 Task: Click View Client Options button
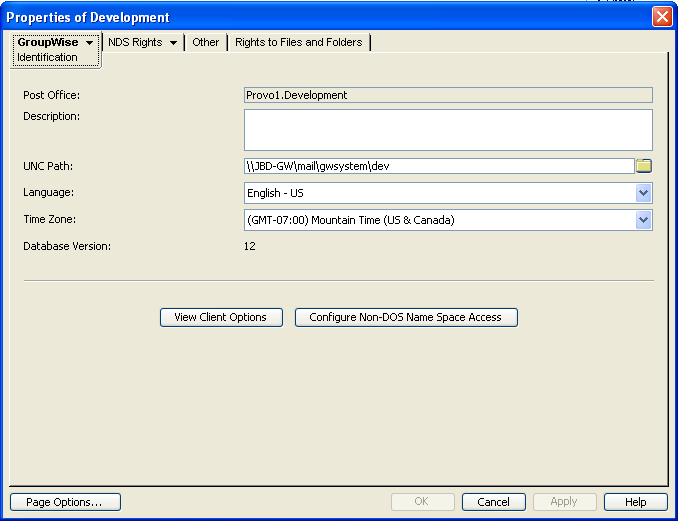[220, 317]
